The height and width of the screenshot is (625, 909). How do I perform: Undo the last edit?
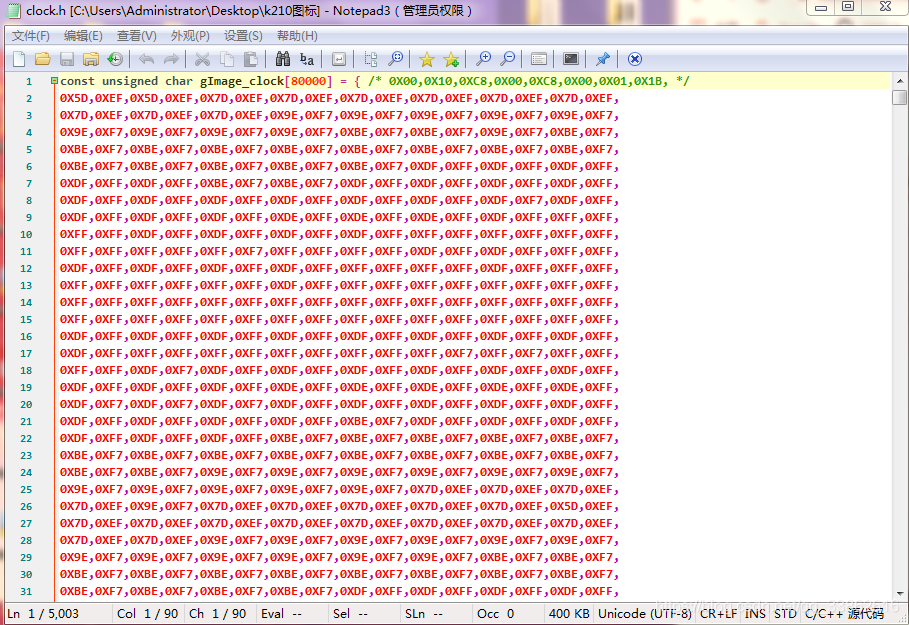point(146,59)
